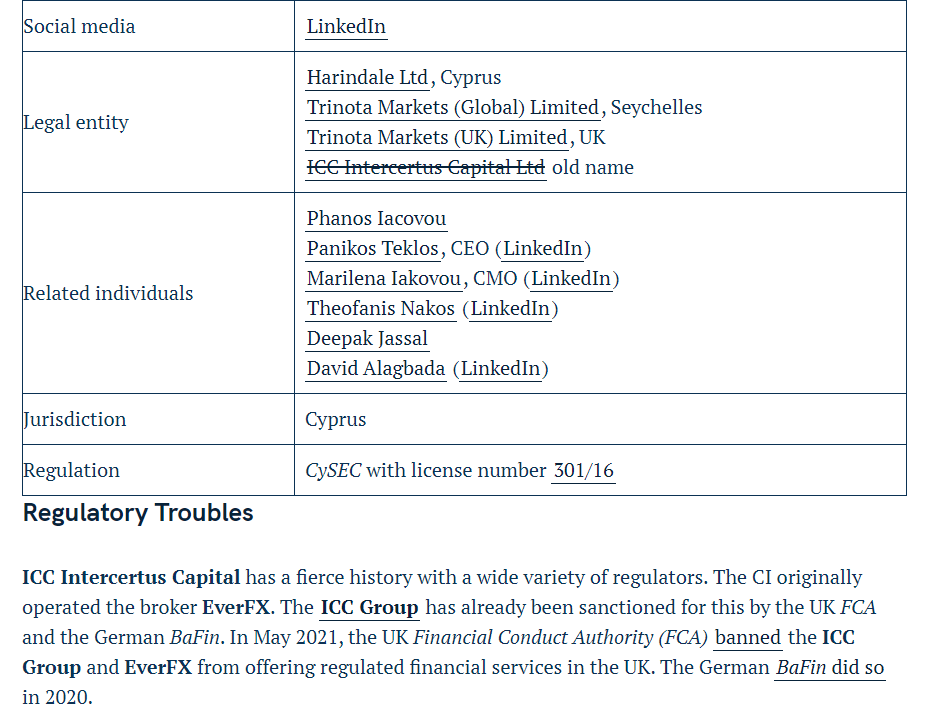Click the Theofanis Nakos name link
This screenshot has width=940, height=711.
381,309
